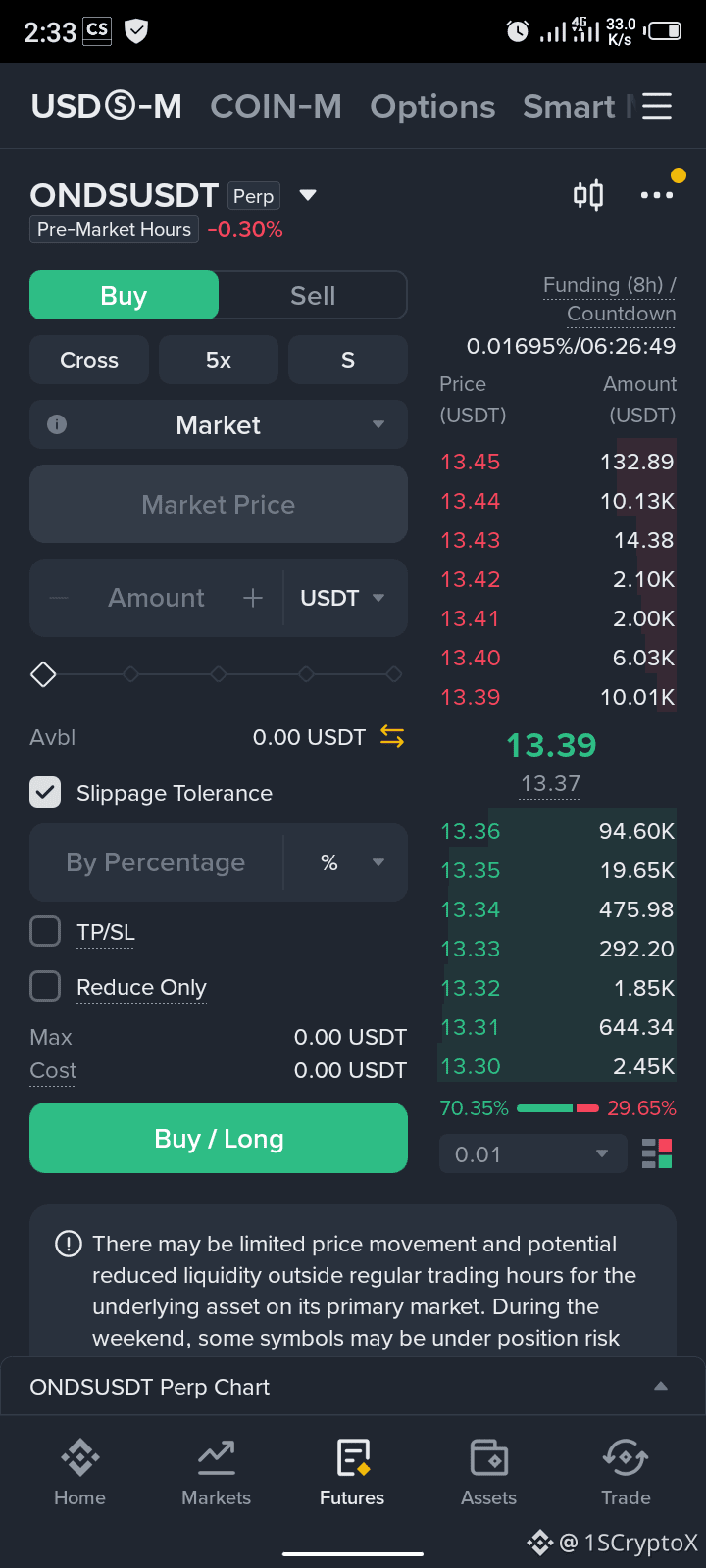This screenshot has height=1568, width=706.
Task: Uncheck the Slippage Tolerance checkbox
Action: [45, 792]
